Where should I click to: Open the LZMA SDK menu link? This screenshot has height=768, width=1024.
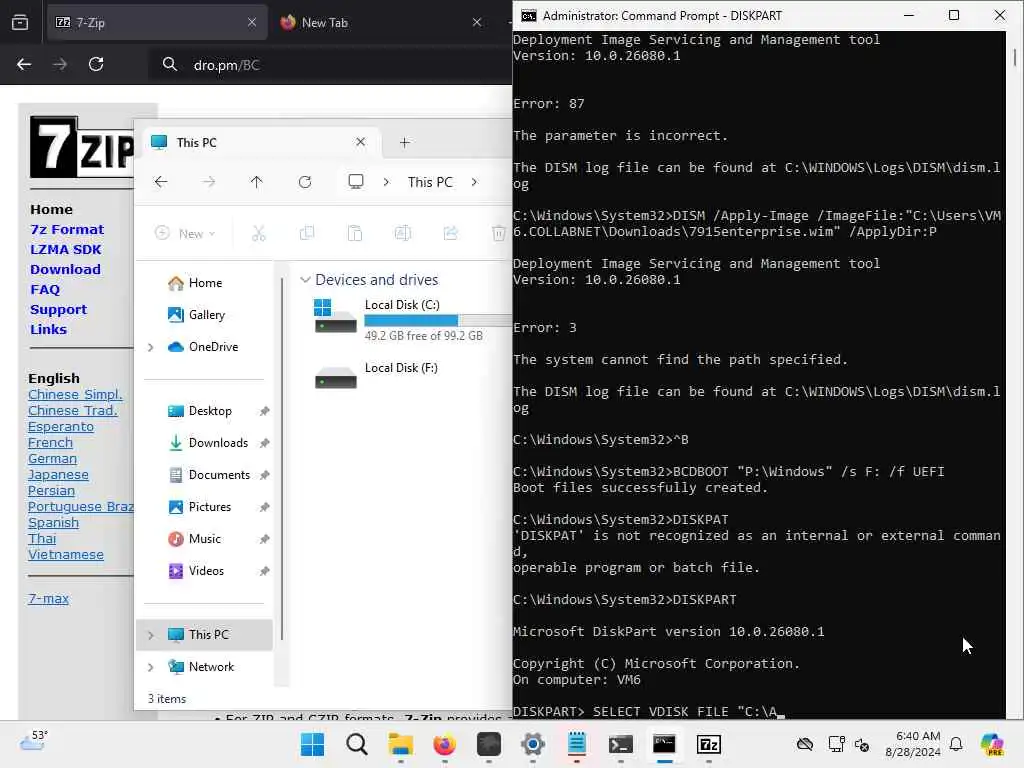65,249
